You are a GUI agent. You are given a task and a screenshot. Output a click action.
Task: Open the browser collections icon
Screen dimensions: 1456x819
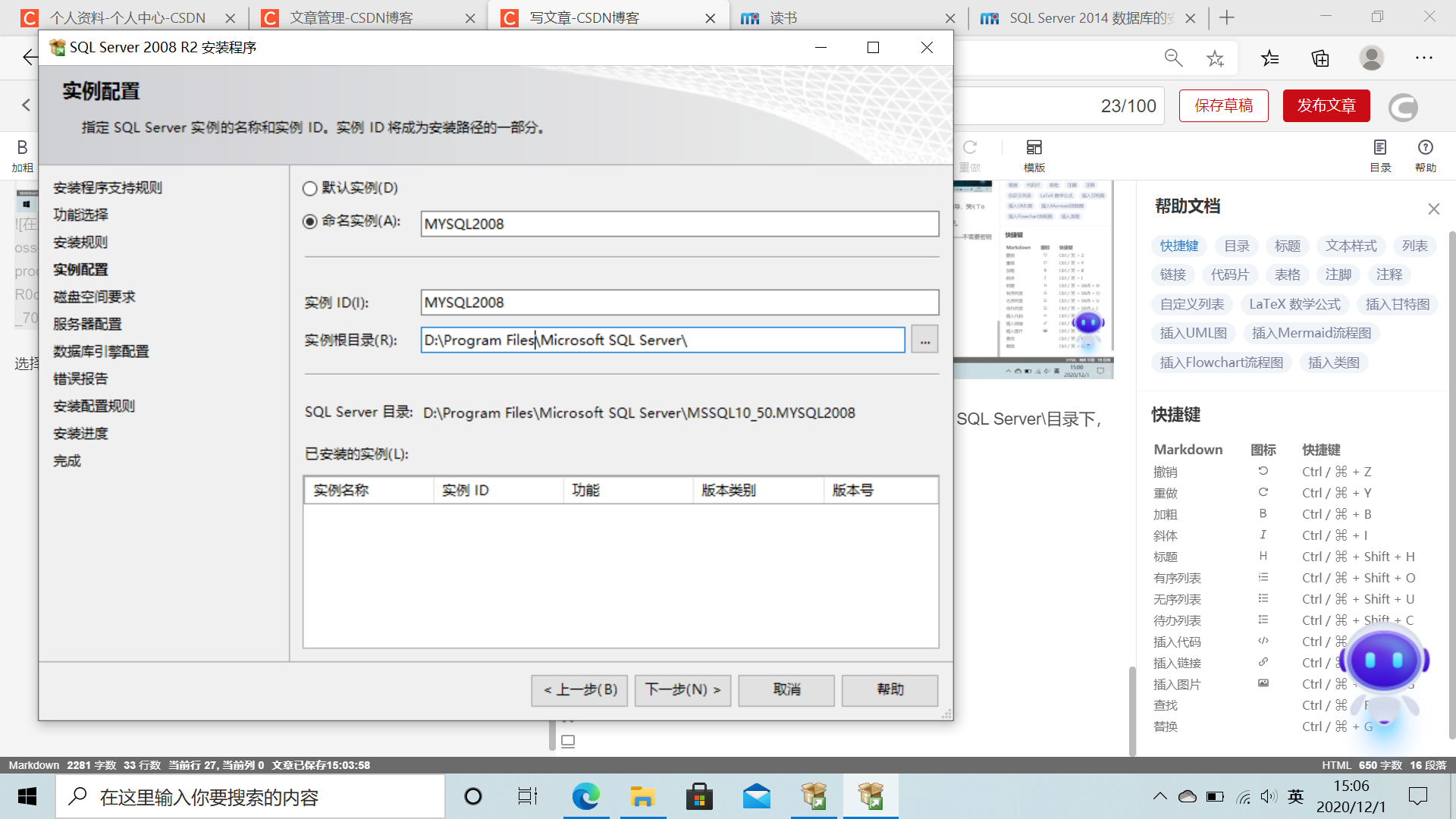(1320, 58)
